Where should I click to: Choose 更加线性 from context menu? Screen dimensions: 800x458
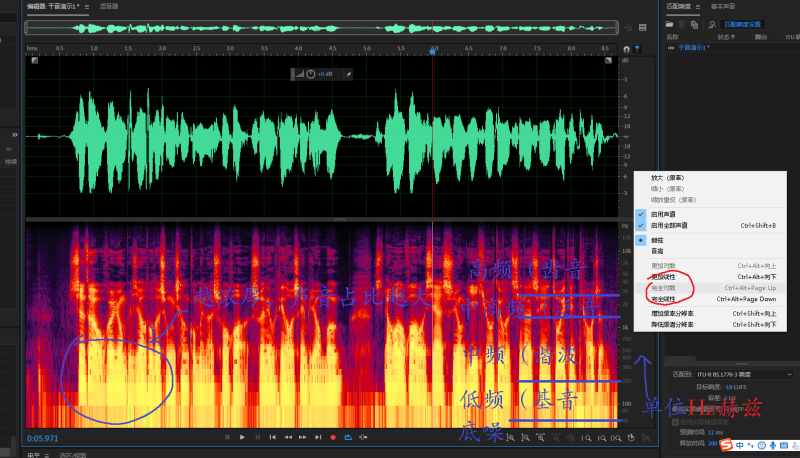[662, 276]
